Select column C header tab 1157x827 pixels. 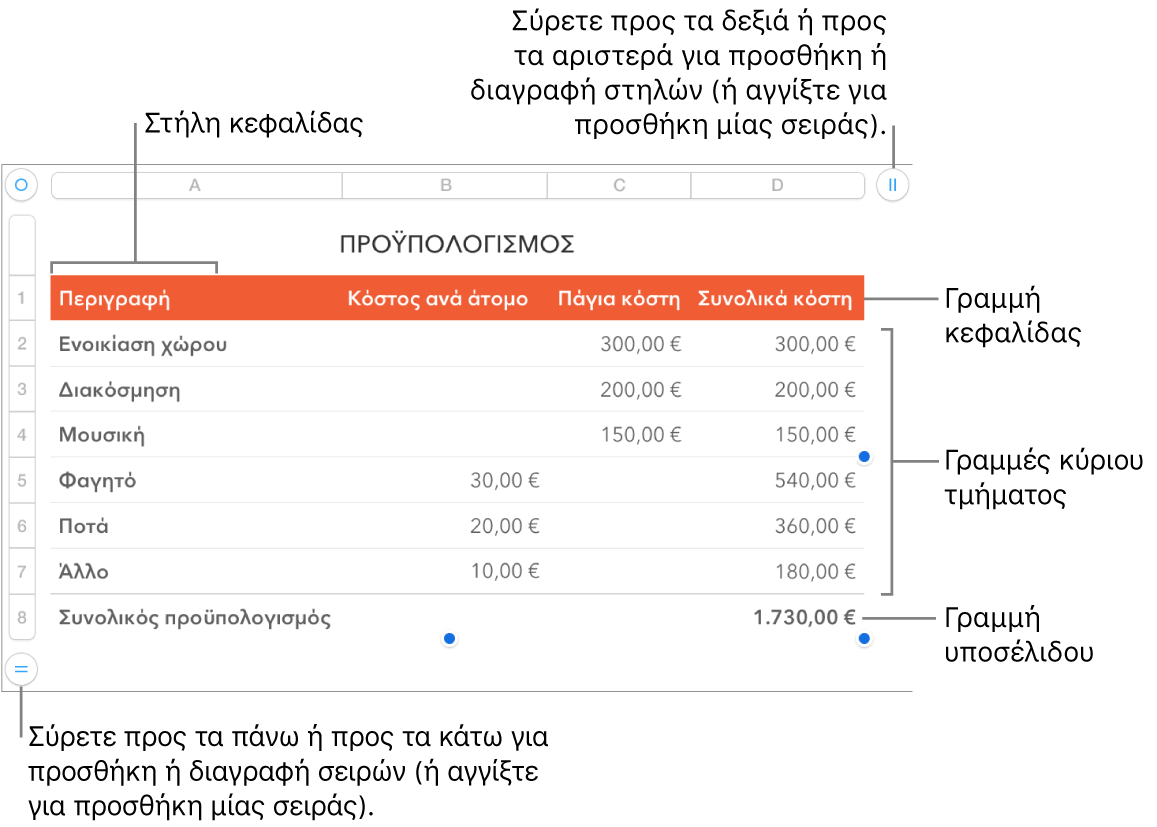pos(619,185)
